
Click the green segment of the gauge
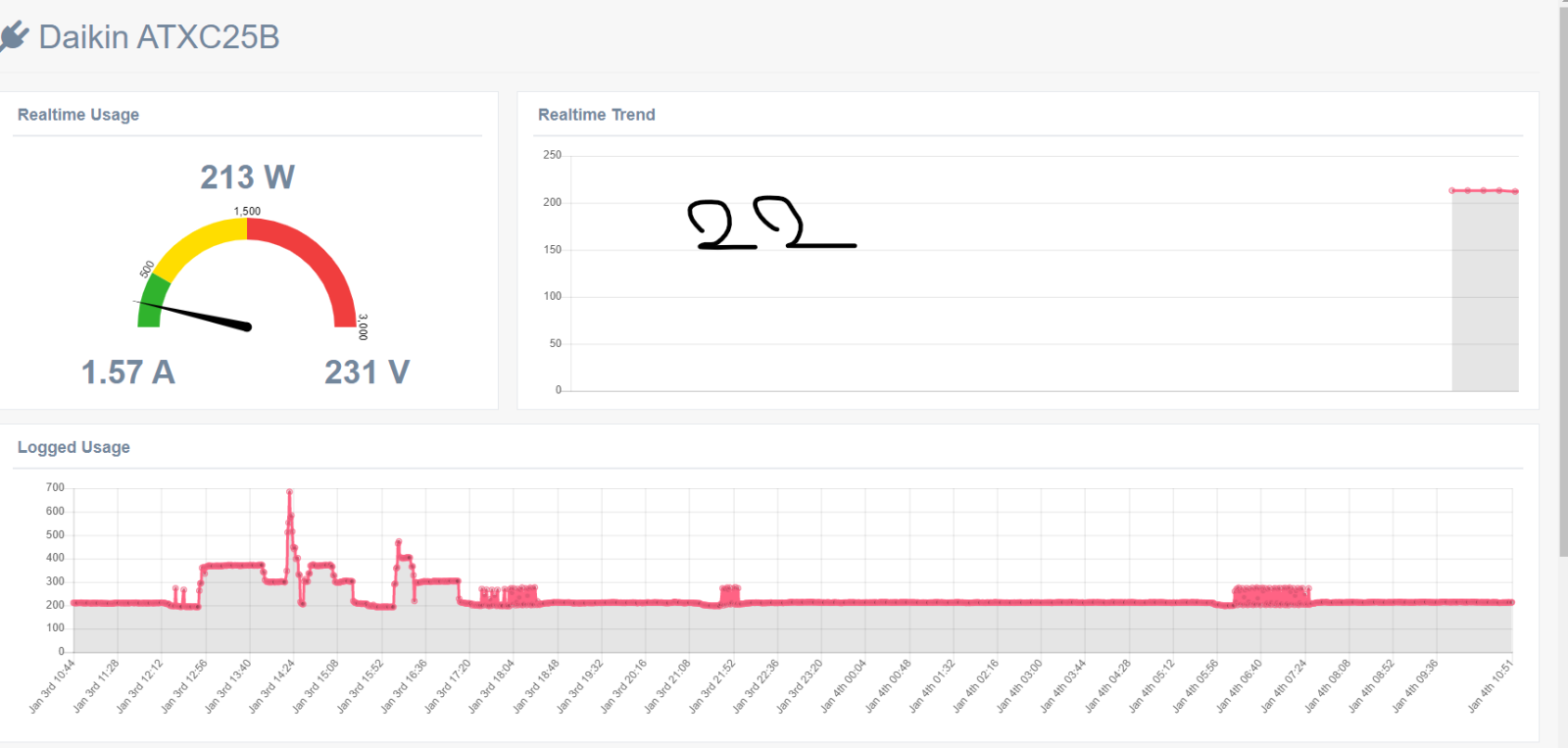tap(152, 301)
